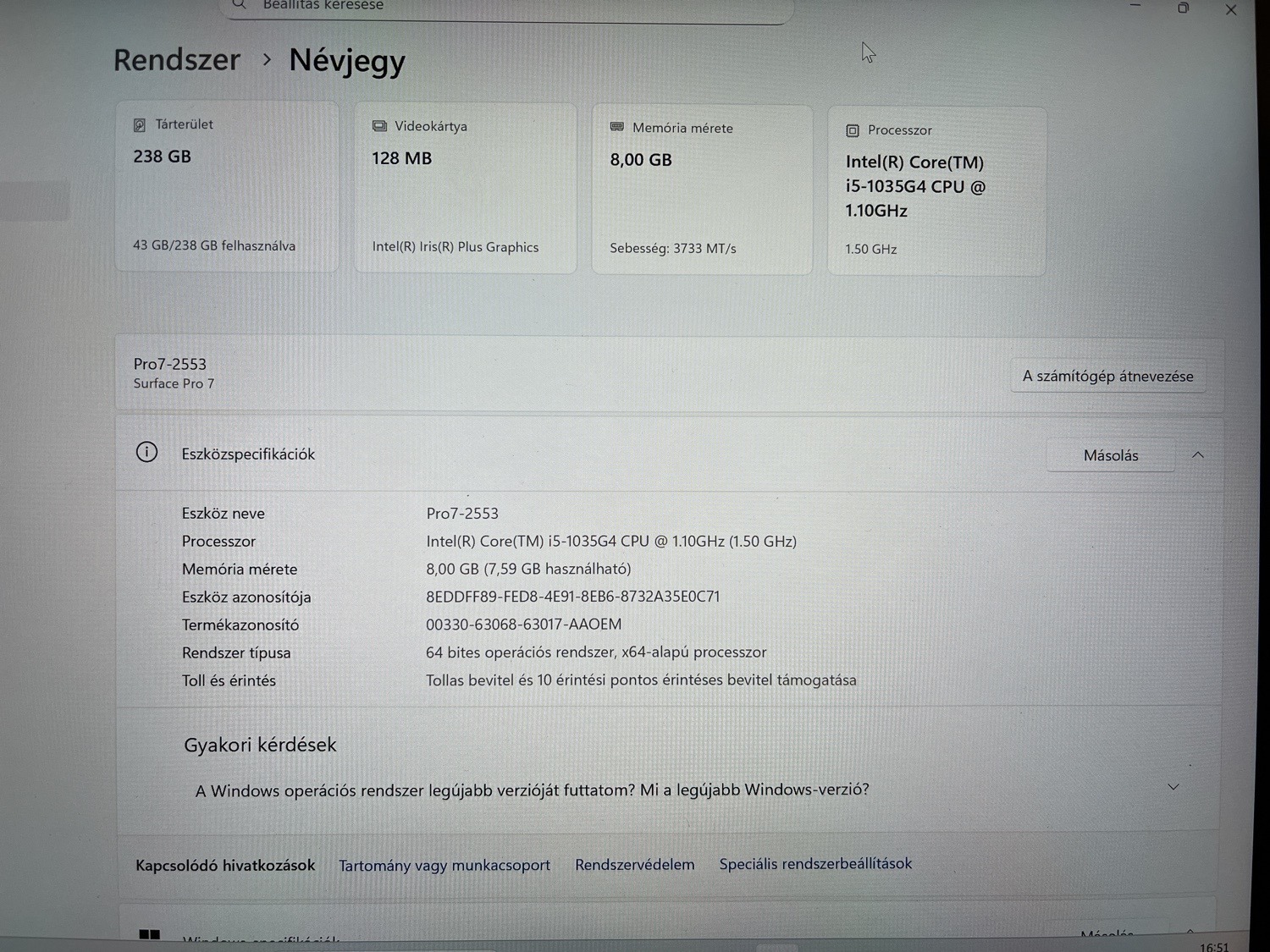Click the Névjegy page title

(347, 60)
